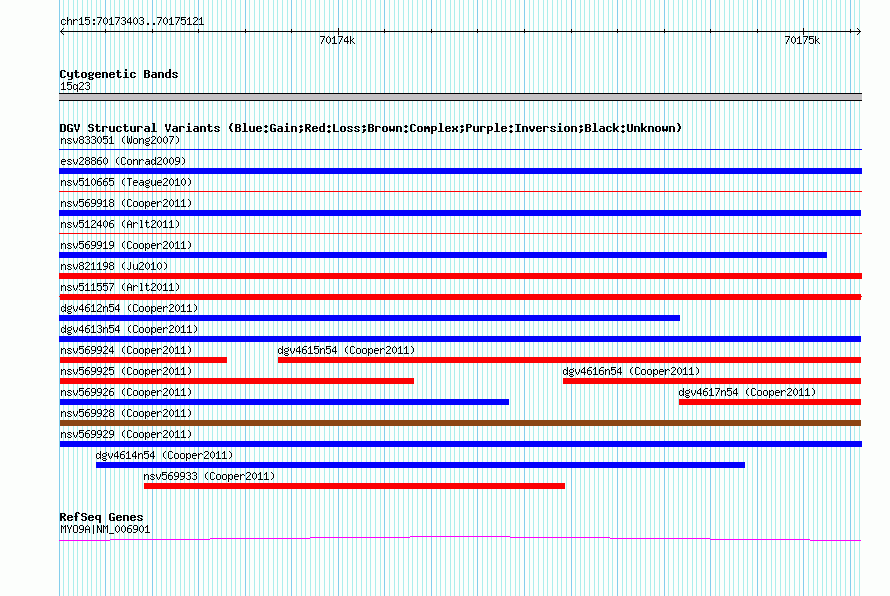Click the dgv4613n54 (Cooper2011) label
890x596 pixels.
coord(129,329)
